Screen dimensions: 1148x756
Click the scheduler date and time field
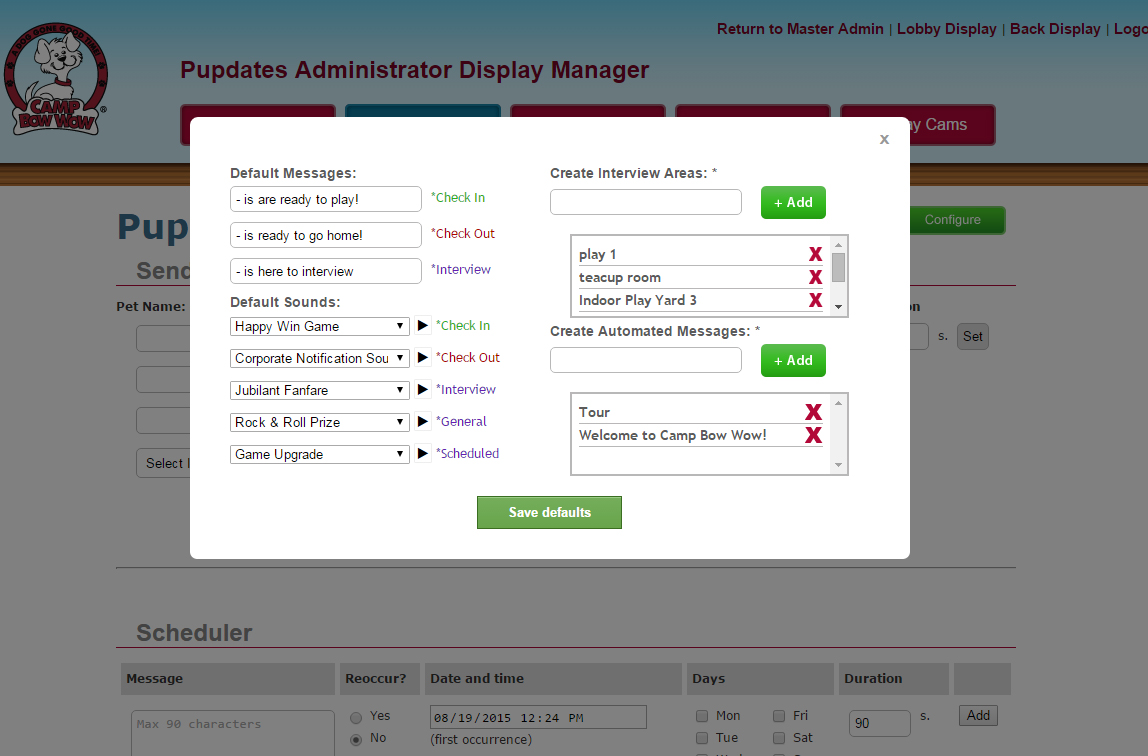(538, 717)
